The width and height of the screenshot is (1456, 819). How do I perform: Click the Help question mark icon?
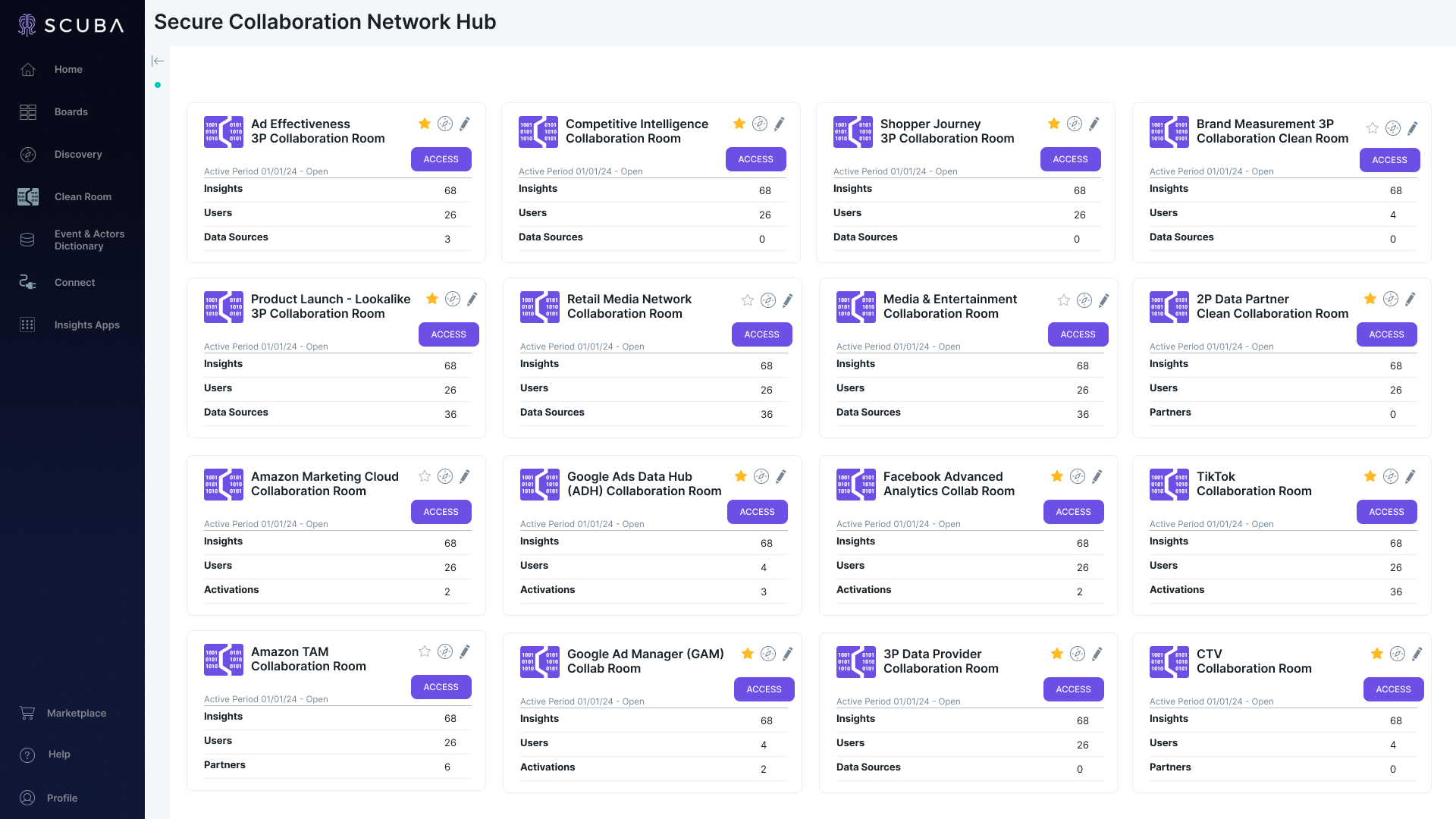(27, 755)
